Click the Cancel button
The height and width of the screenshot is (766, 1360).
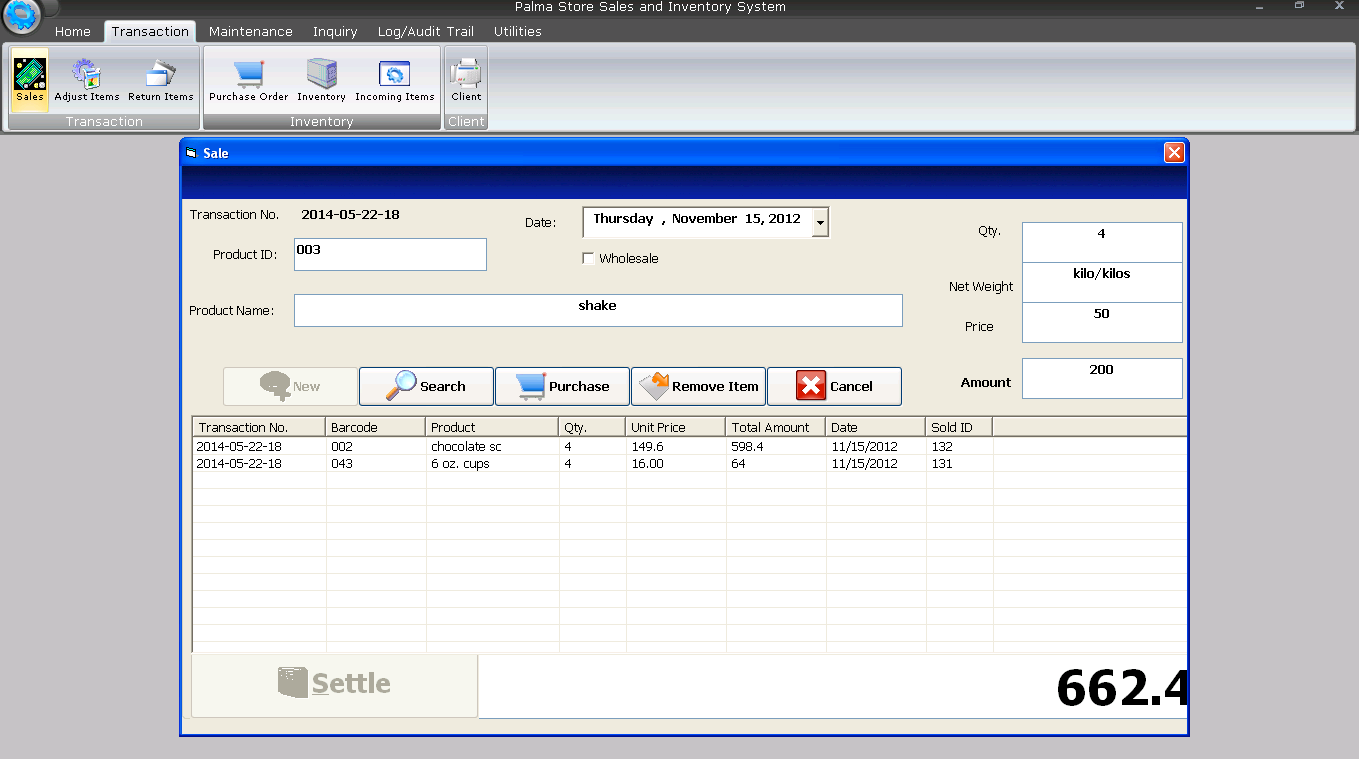pyautogui.click(x=834, y=386)
